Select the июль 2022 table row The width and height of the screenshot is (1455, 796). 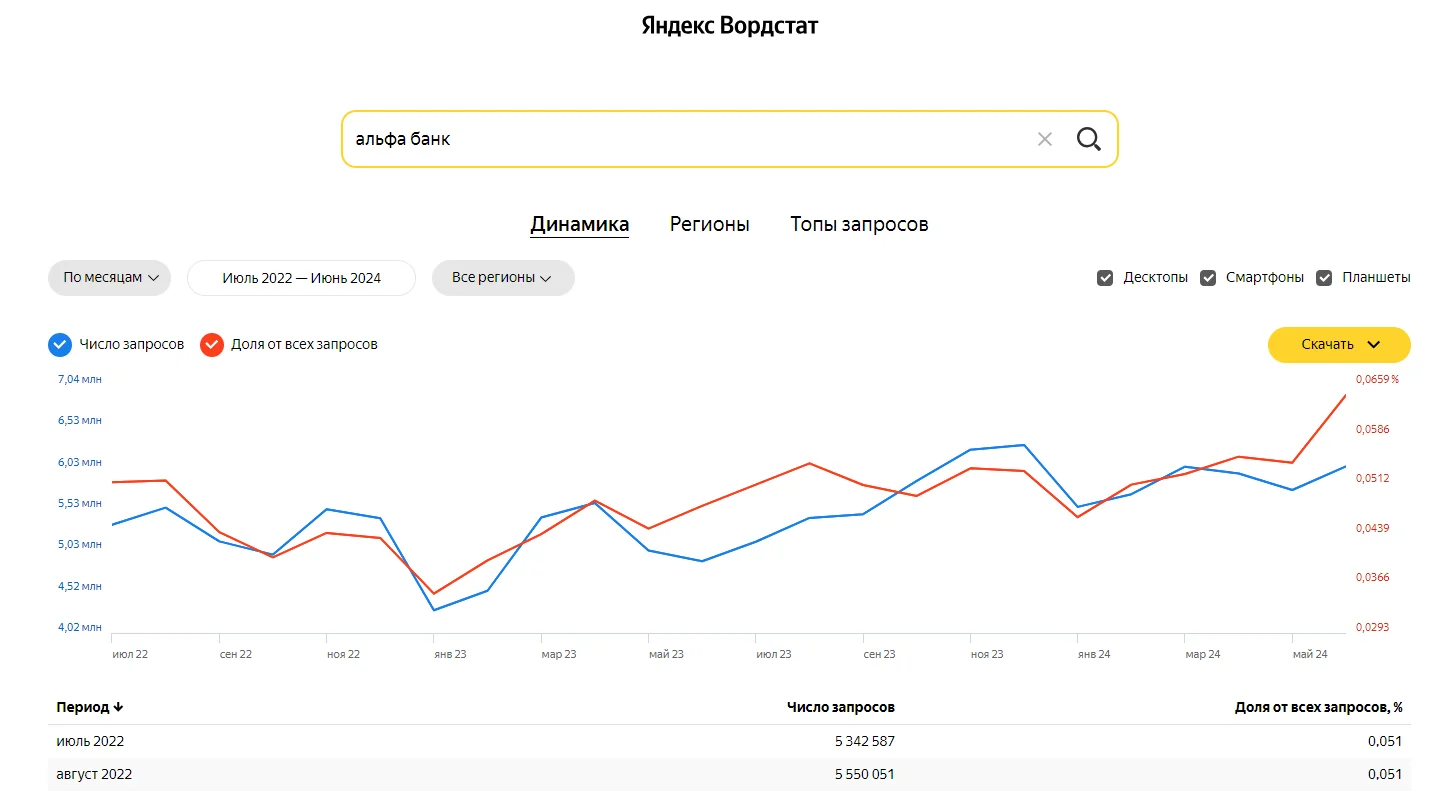point(729,742)
